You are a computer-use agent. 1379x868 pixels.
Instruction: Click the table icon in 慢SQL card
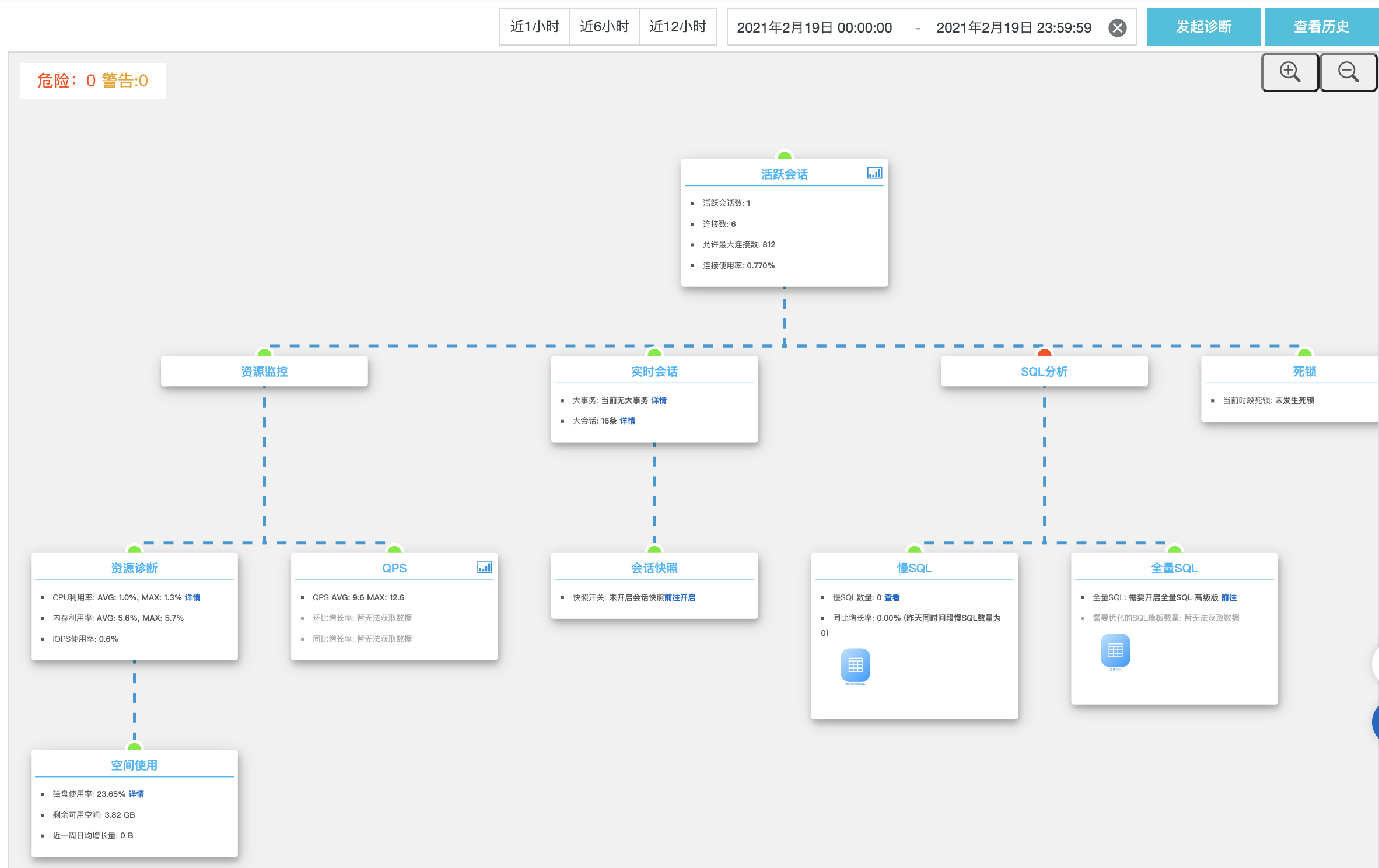pyautogui.click(x=855, y=665)
